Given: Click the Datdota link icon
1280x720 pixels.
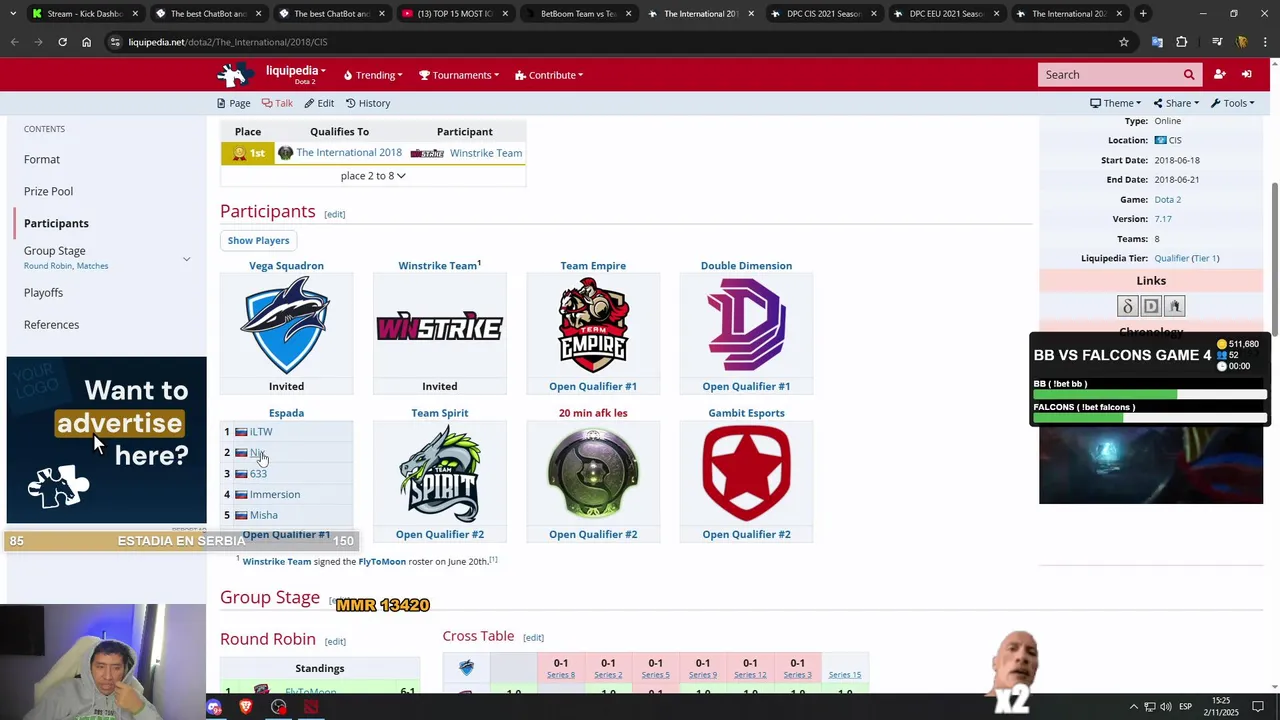Looking at the screenshot, I should click(x=1127, y=306).
